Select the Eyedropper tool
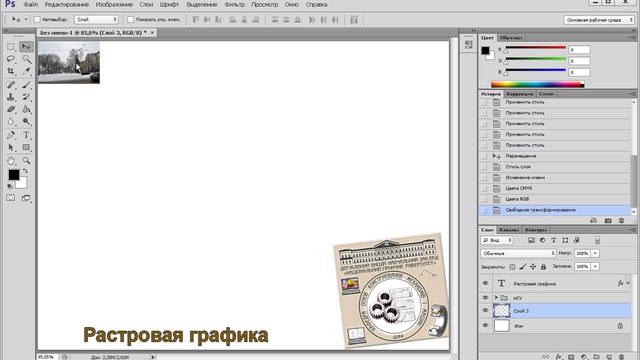The image size is (640, 360). coord(26,71)
